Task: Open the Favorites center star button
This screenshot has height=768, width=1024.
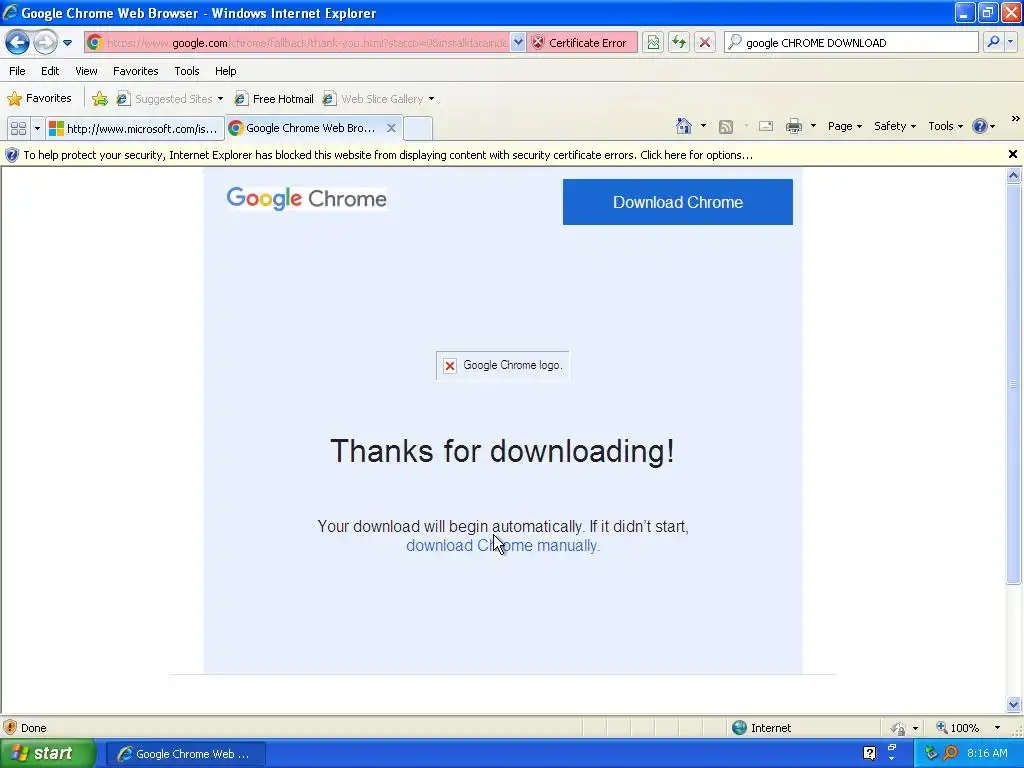Action: click(x=39, y=99)
